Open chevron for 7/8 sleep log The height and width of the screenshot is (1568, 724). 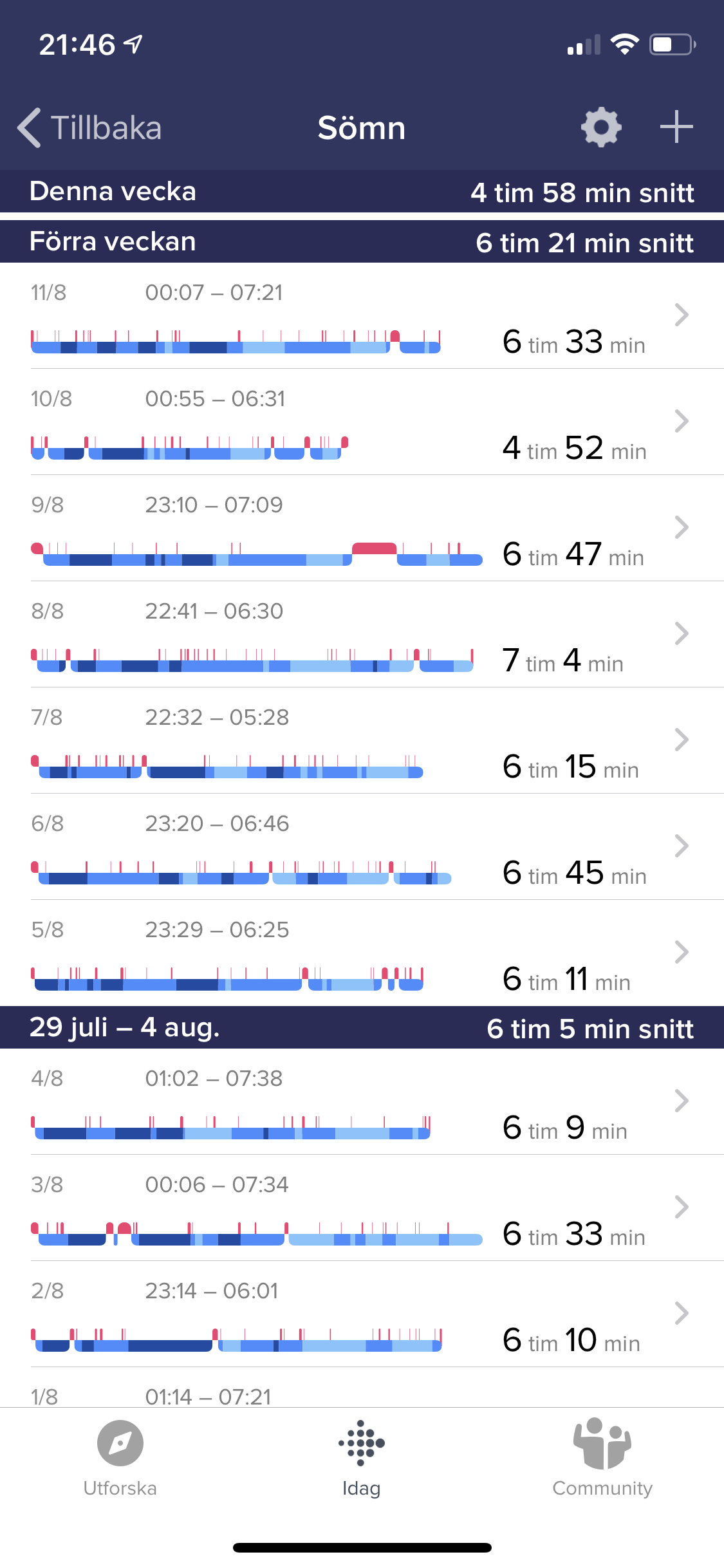click(682, 740)
